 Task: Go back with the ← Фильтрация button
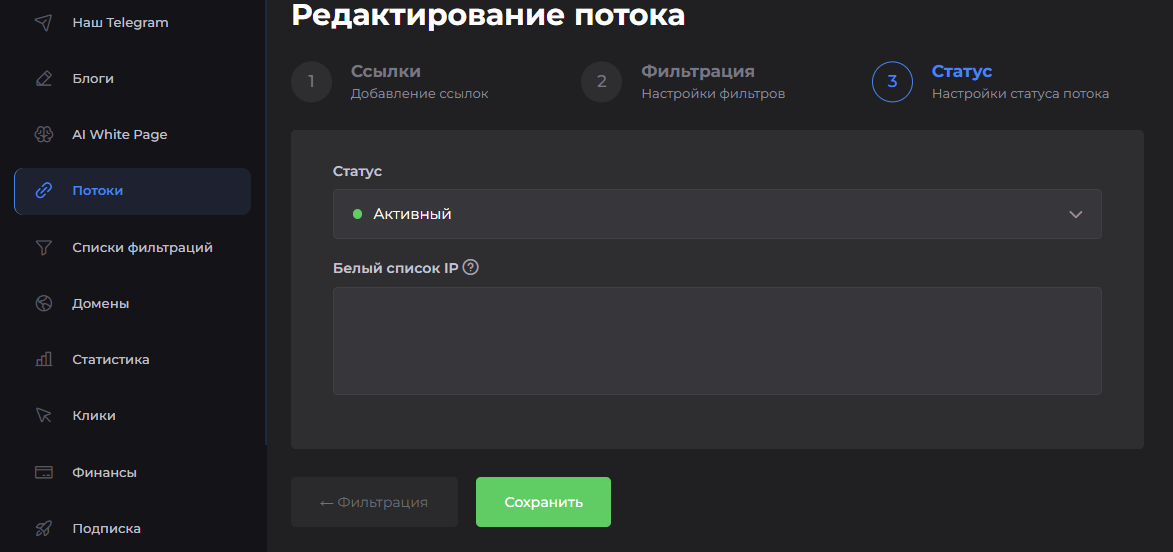(x=374, y=502)
